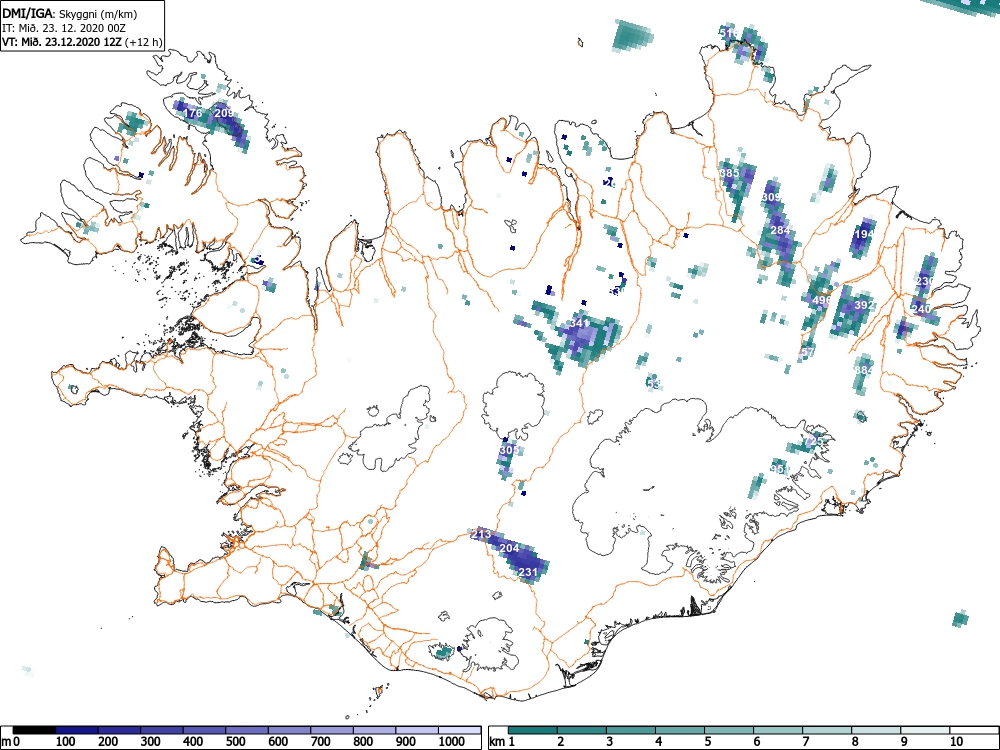Click the visibility value '725' on the map
This screenshot has width=1000, height=750.
(x=815, y=441)
